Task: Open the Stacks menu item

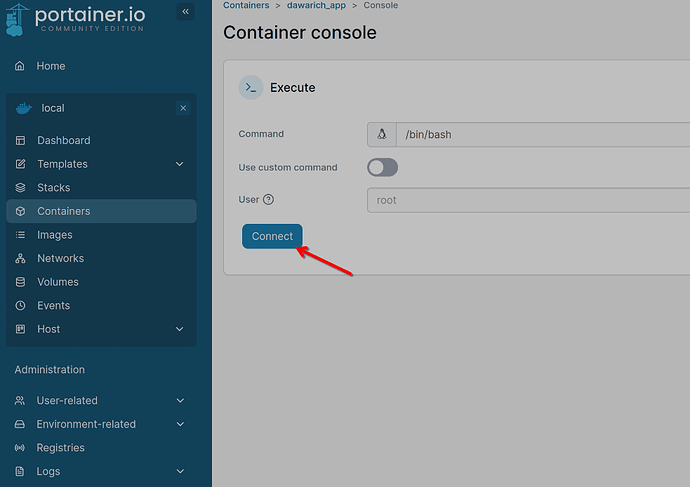Action: pyautogui.click(x=101, y=187)
